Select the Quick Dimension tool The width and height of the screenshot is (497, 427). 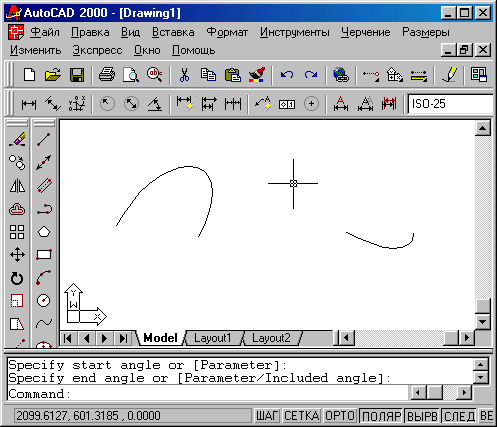(185, 104)
